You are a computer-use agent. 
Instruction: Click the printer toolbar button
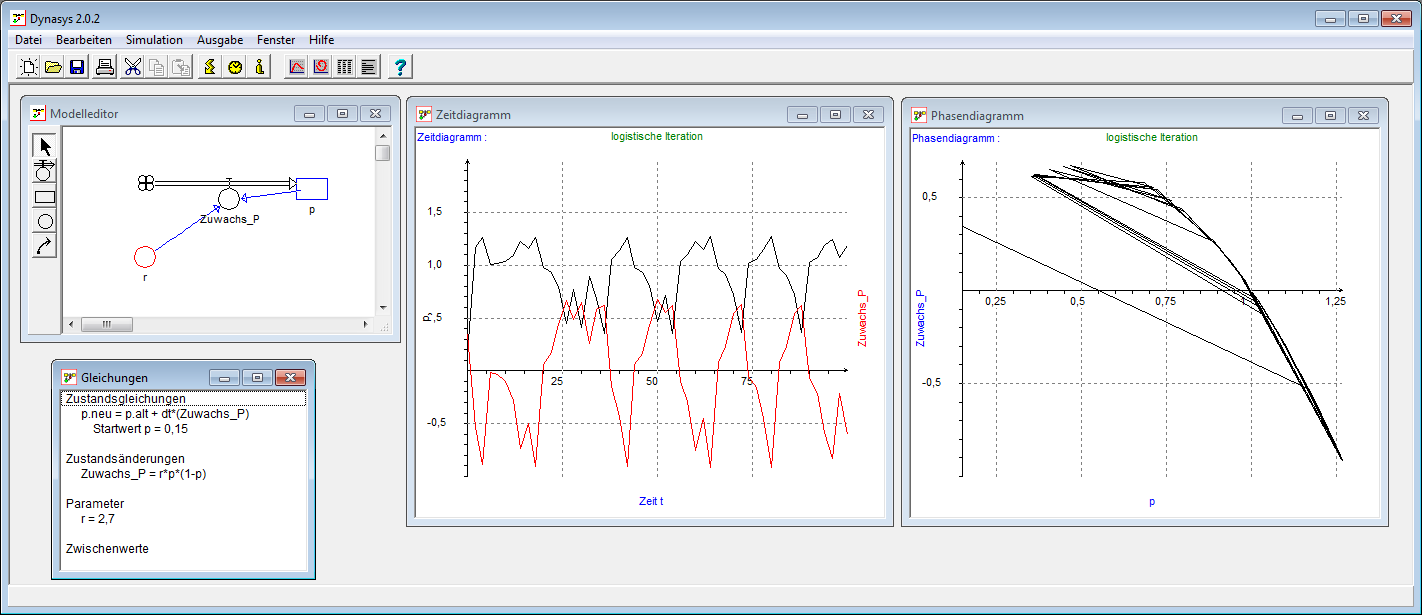point(104,67)
